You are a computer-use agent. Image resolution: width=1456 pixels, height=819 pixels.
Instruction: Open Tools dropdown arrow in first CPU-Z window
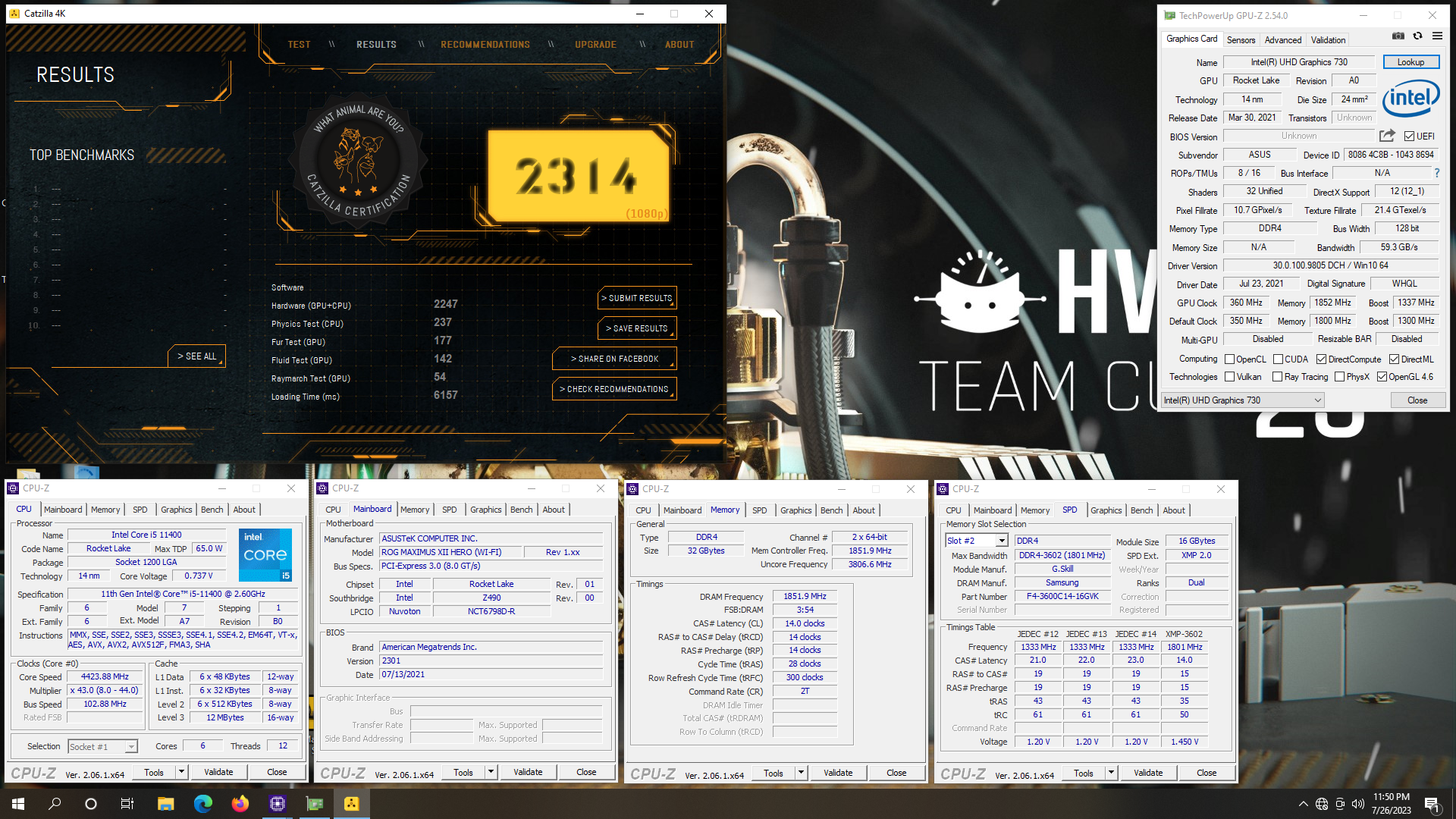[181, 772]
